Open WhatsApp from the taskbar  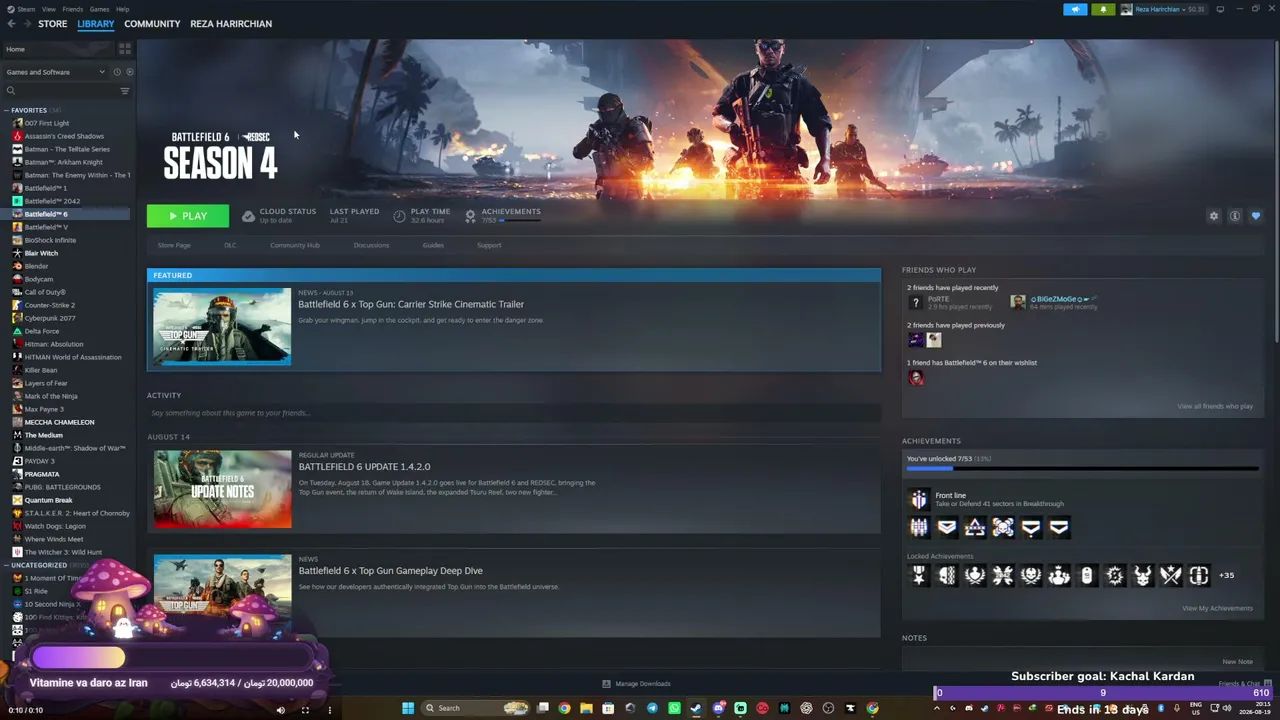(674, 708)
